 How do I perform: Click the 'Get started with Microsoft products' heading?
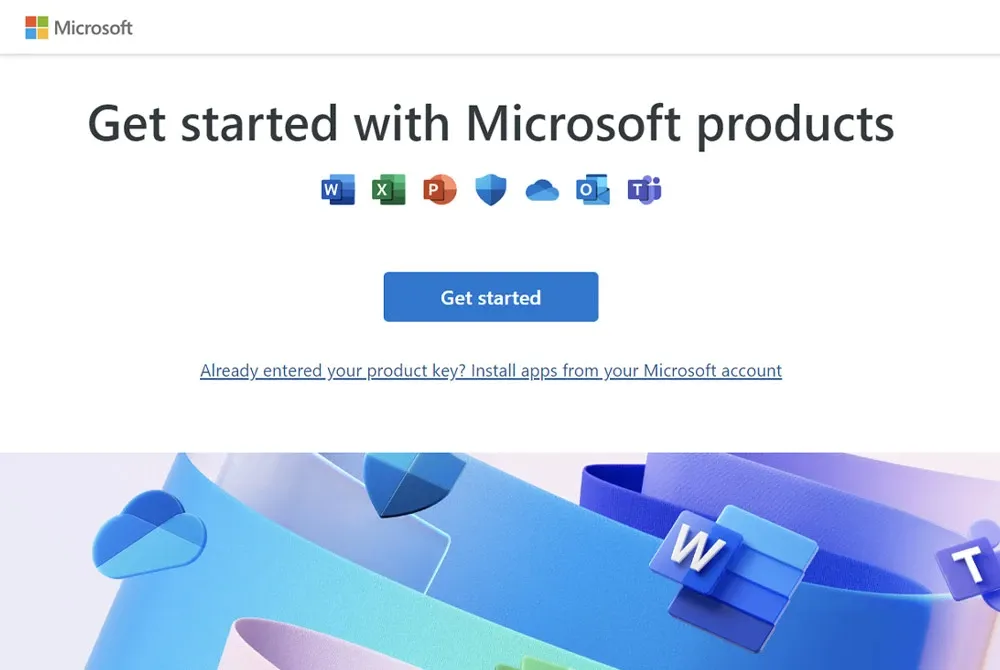tap(491, 123)
